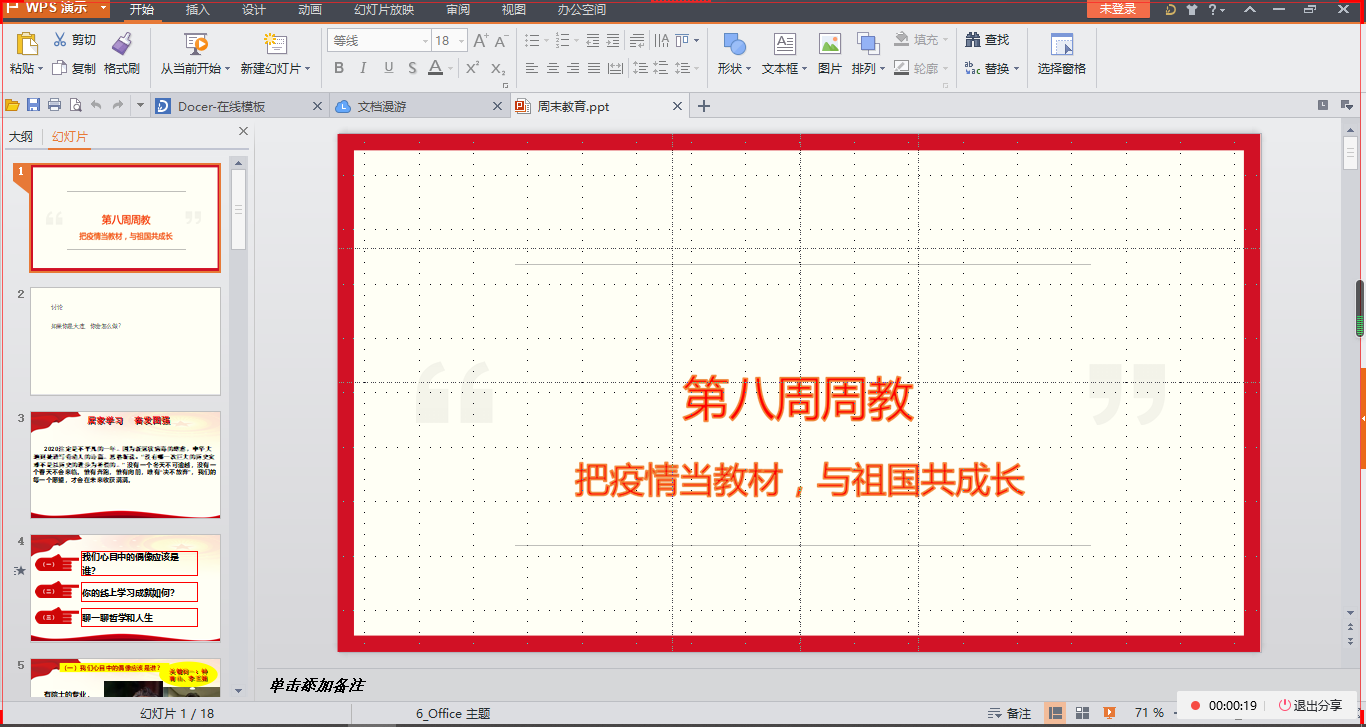Expand the Shapes (形状) dropdown

click(735, 69)
